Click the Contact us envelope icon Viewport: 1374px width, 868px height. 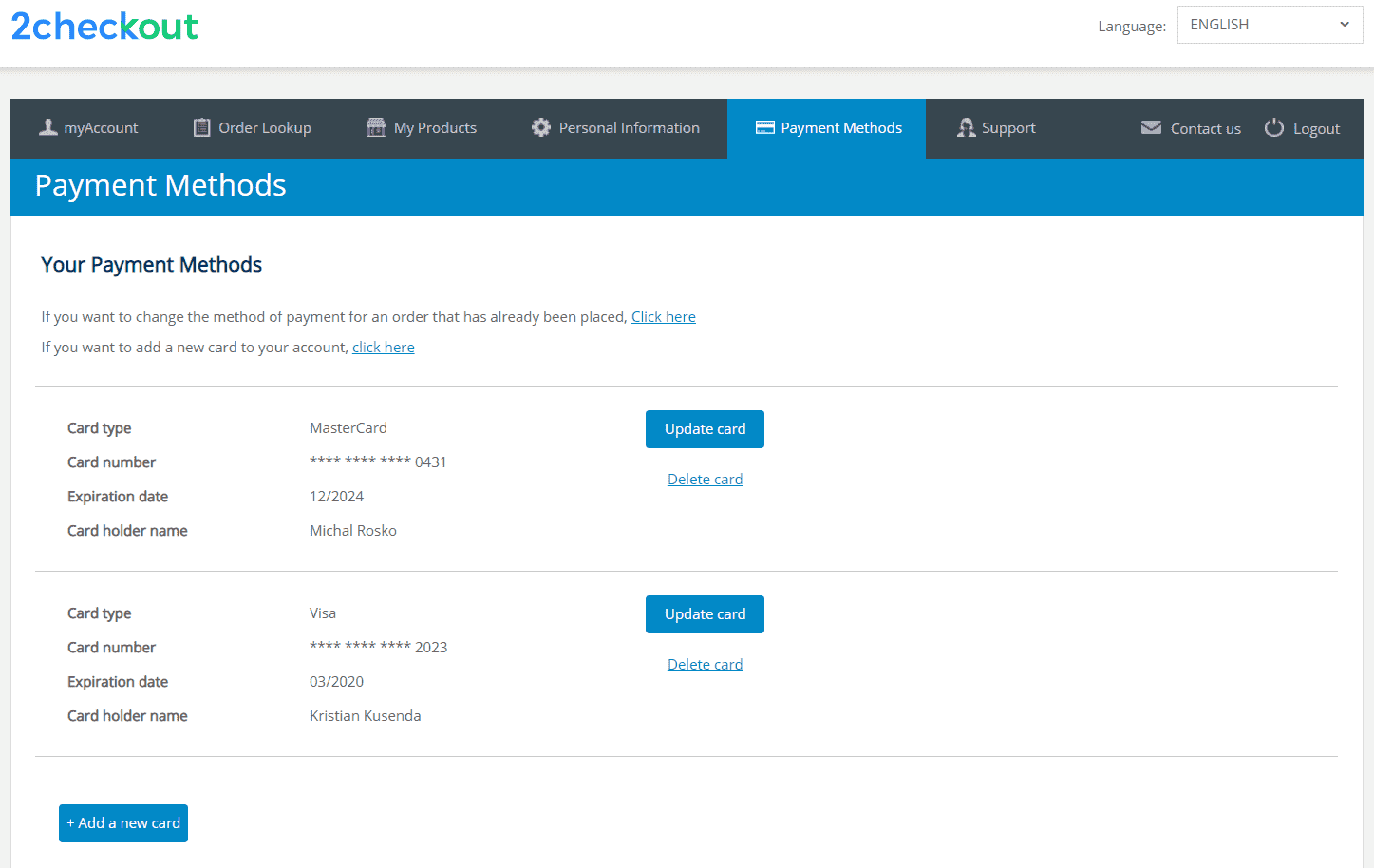(x=1151, y=126)
